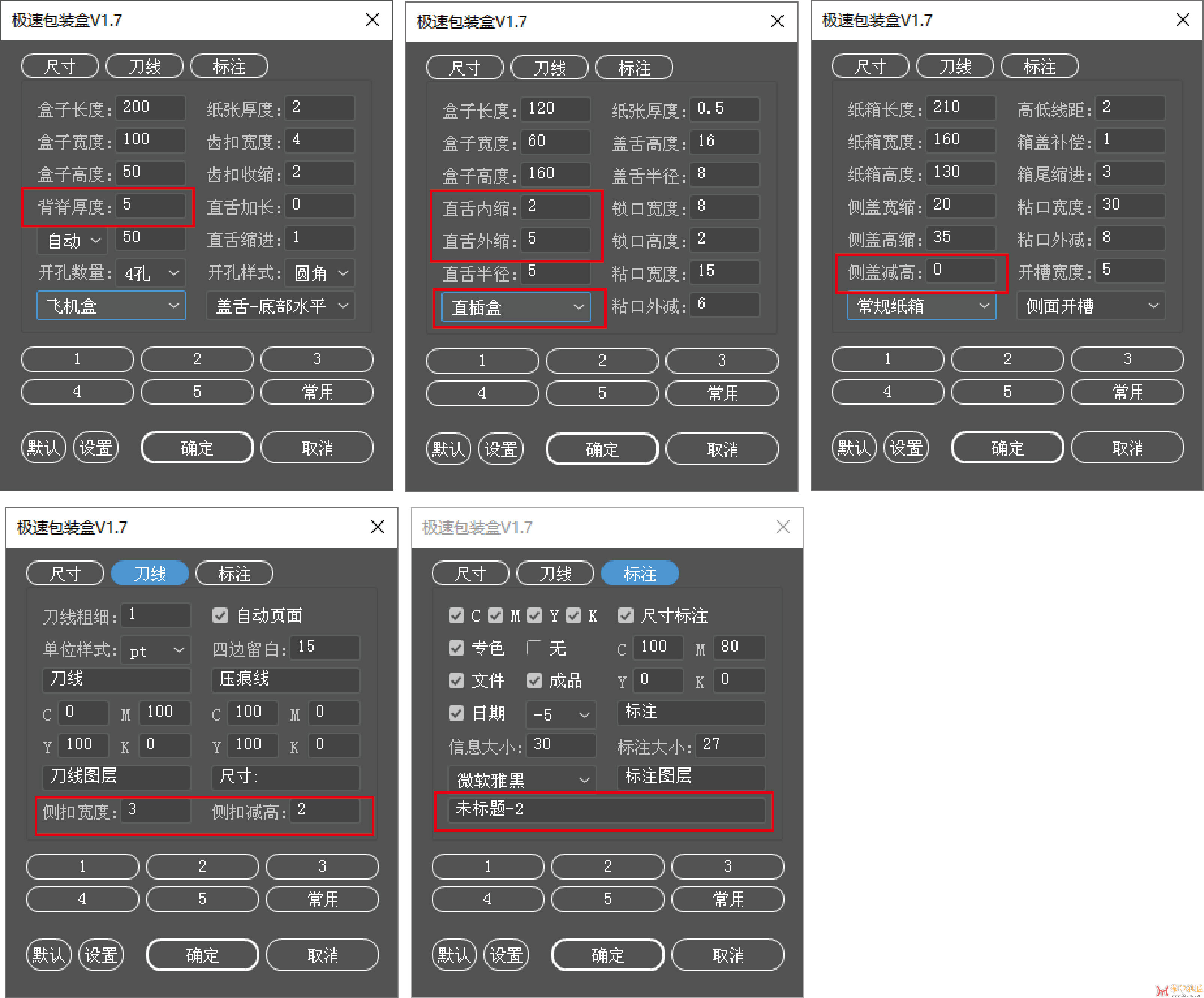The height and width of the screenshot is (998, 1204).
Task: Toggle the 专色 checkbox
Action: [456, 648]
